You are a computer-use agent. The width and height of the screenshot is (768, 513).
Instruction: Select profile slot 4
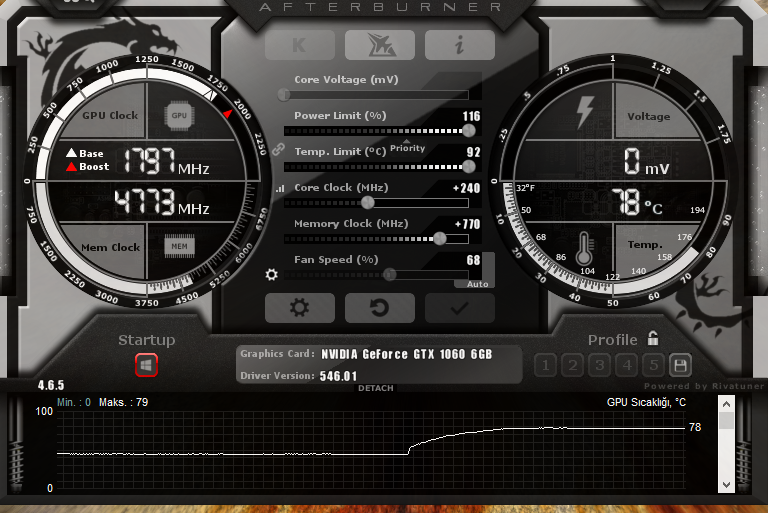click(x=626, y=365)
